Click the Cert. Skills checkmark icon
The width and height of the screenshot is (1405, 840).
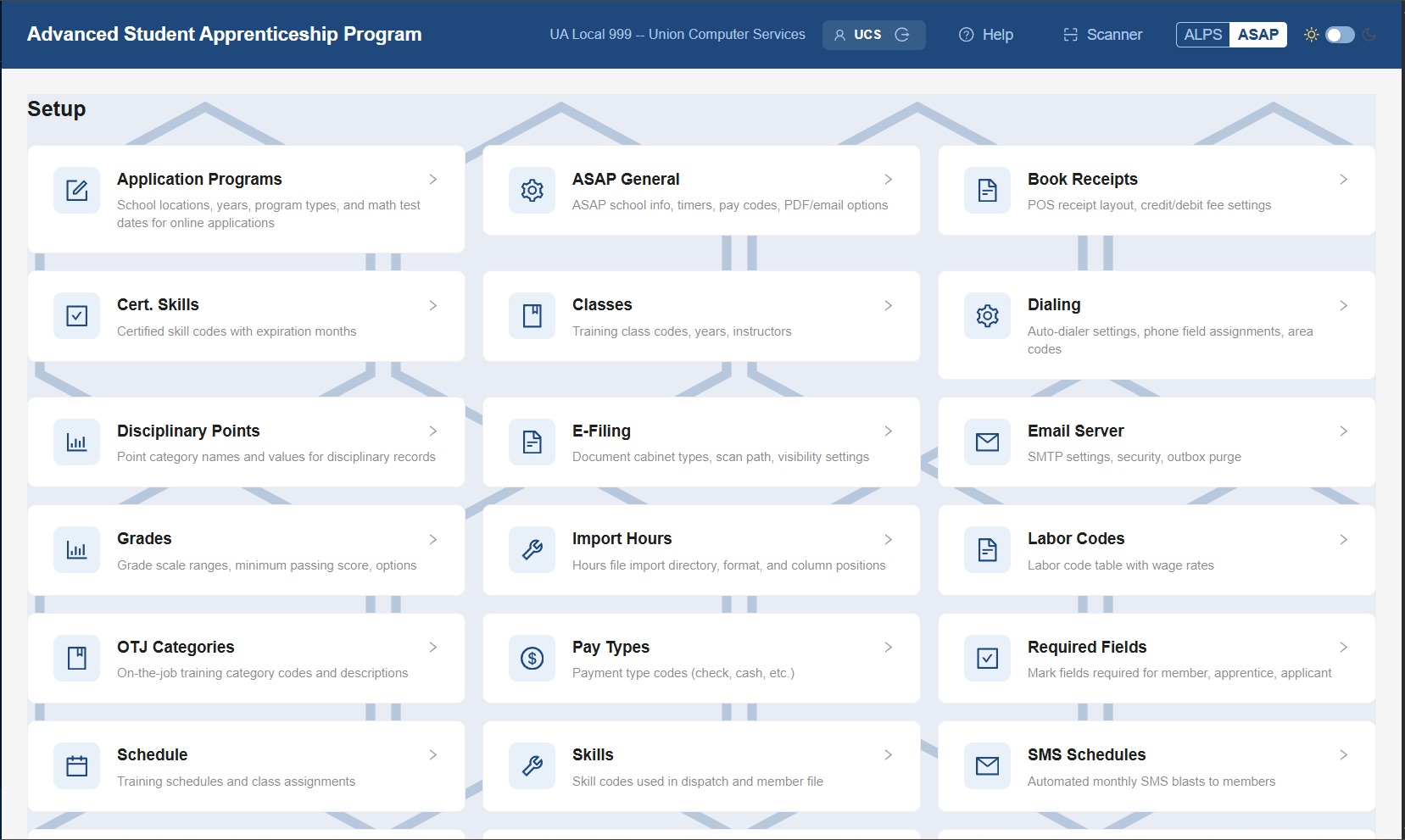[x=77, y=316]
